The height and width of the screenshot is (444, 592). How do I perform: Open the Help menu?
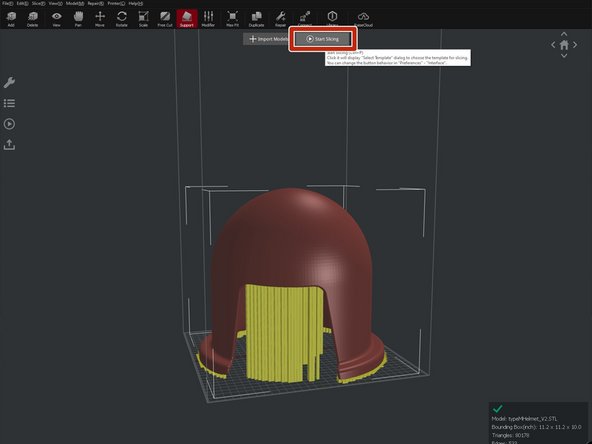pyautogui.click(x=136, y=3)
